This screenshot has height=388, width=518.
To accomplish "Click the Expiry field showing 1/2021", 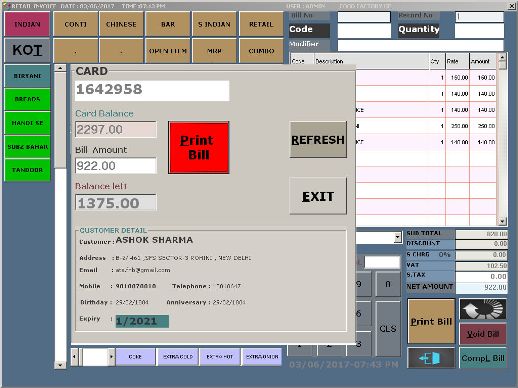I will point(142,321).
